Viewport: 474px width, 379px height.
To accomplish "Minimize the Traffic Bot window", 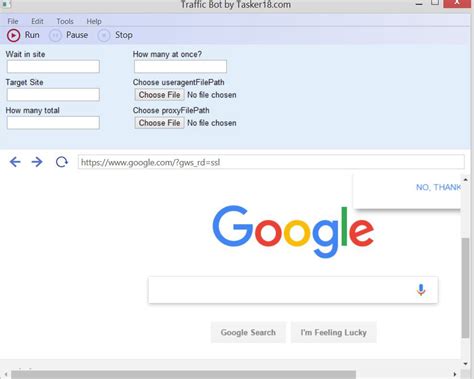I will point(419,4).
